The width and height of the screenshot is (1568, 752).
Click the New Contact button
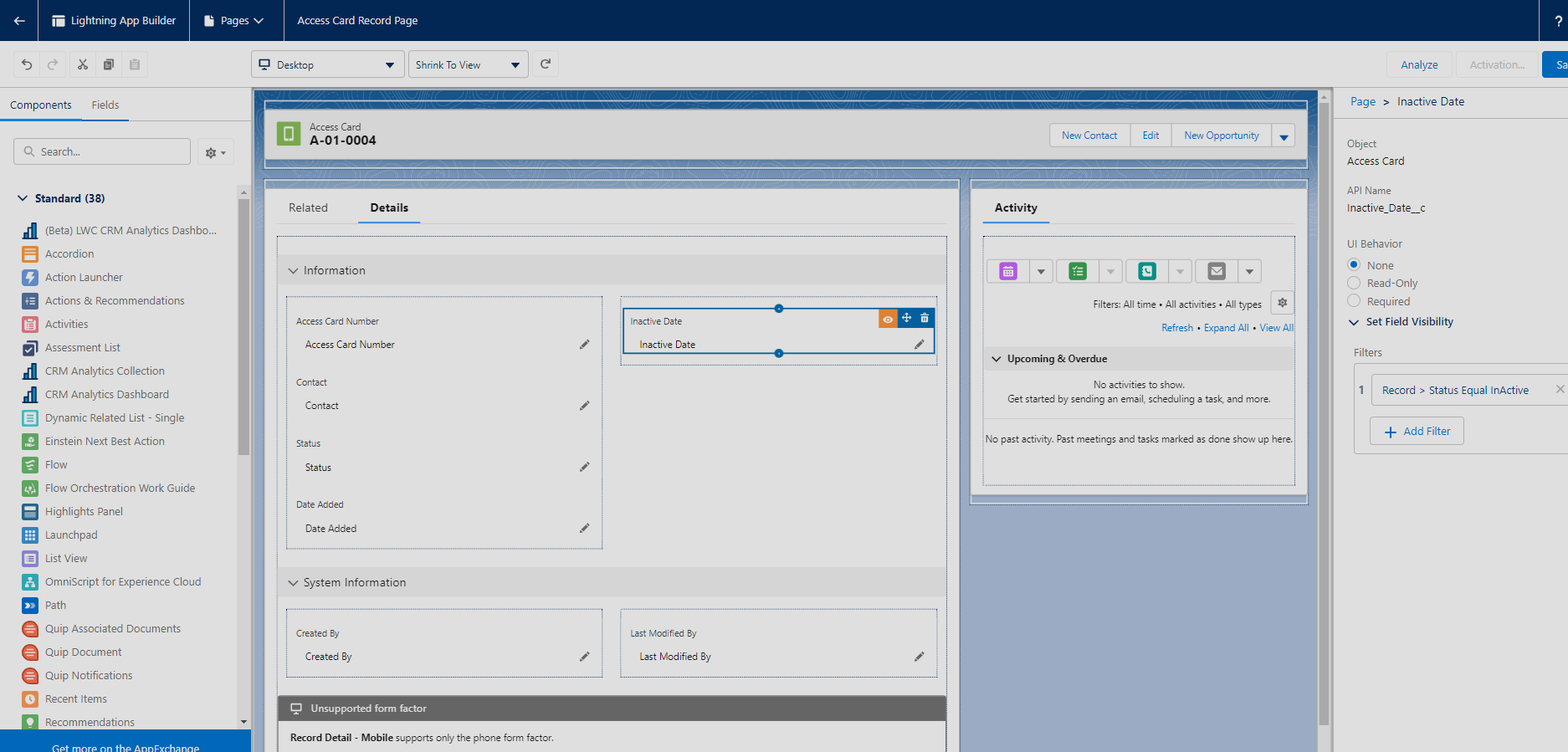[1089, 136]
